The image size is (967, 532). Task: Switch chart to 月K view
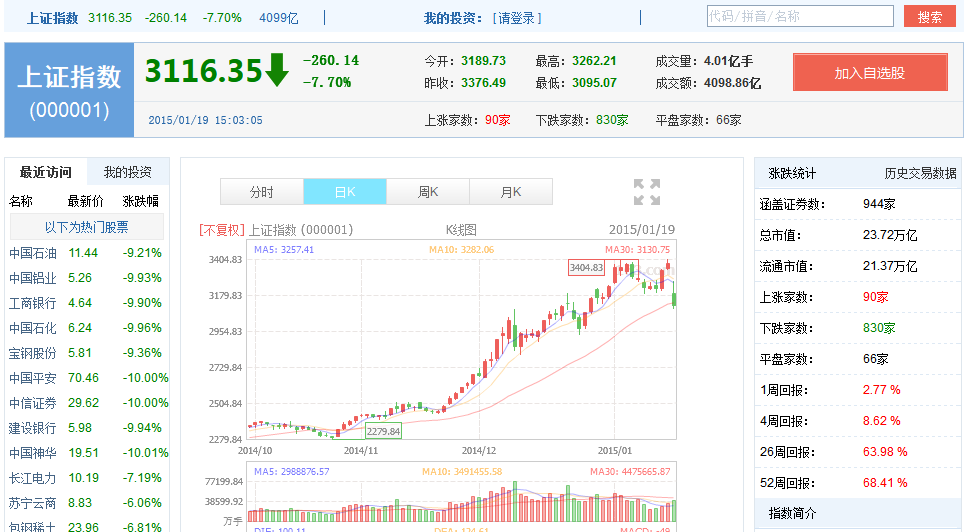(x=511, y=192)
